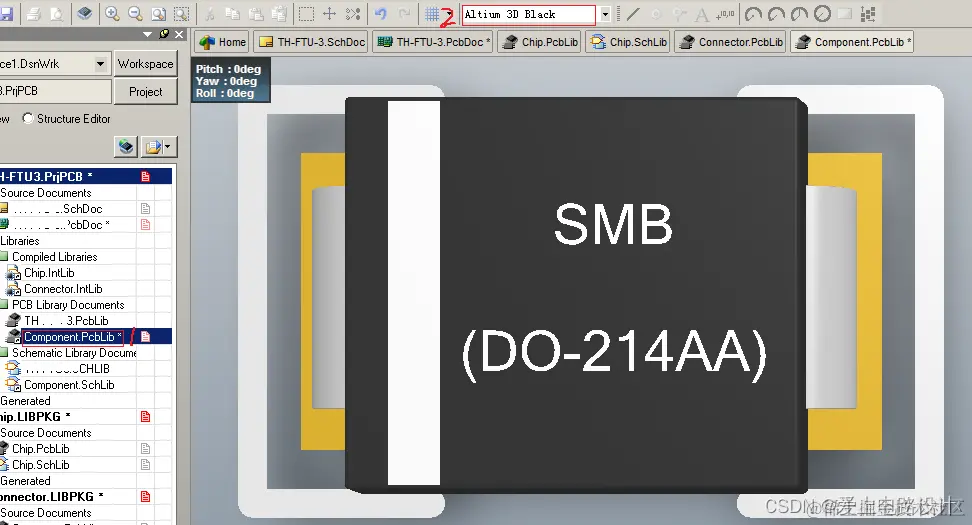Viewport: 972px width, 525px height.
Task: Click the red modified icon beside TH-FTU3.PrjPCB
Action: point(145,177)
